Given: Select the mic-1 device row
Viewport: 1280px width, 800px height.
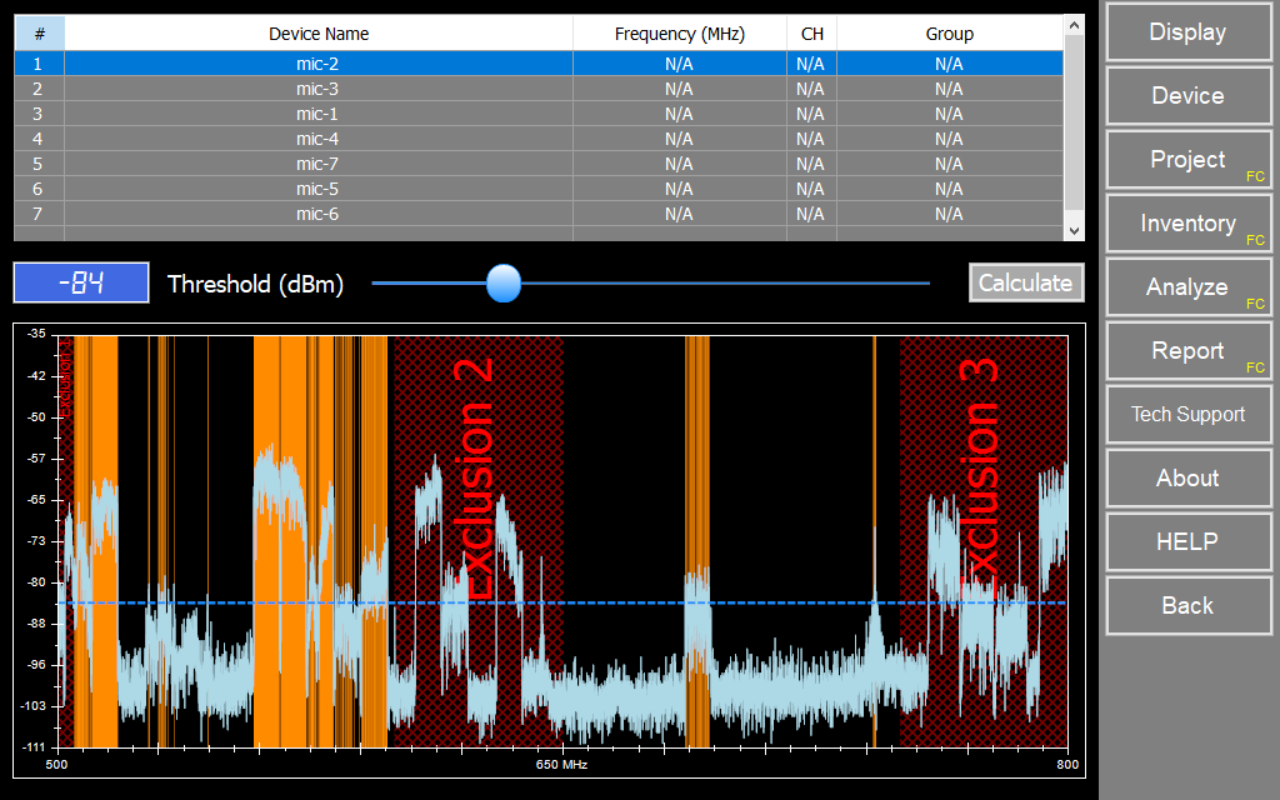Looking at the screenshot, I should (x=539, y=114).
